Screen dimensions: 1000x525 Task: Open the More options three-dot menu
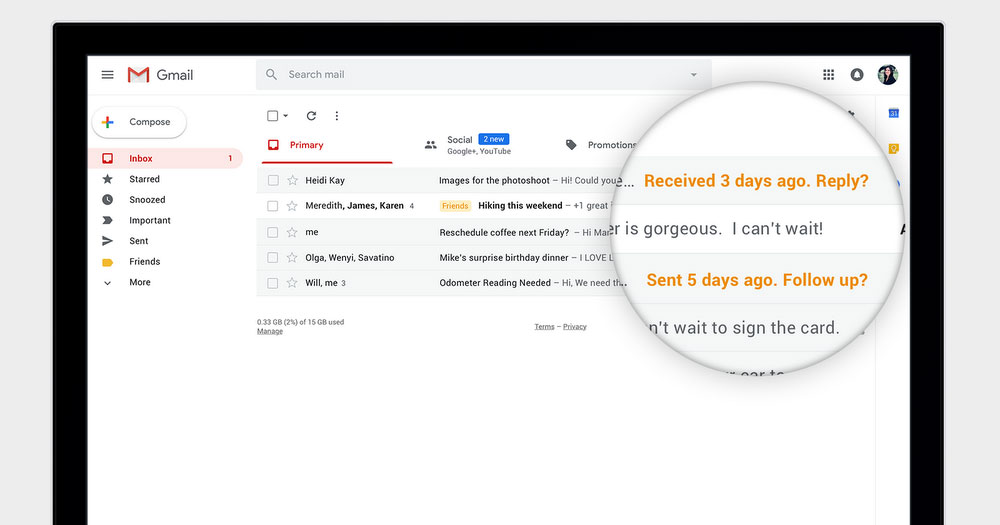(337, 115)
